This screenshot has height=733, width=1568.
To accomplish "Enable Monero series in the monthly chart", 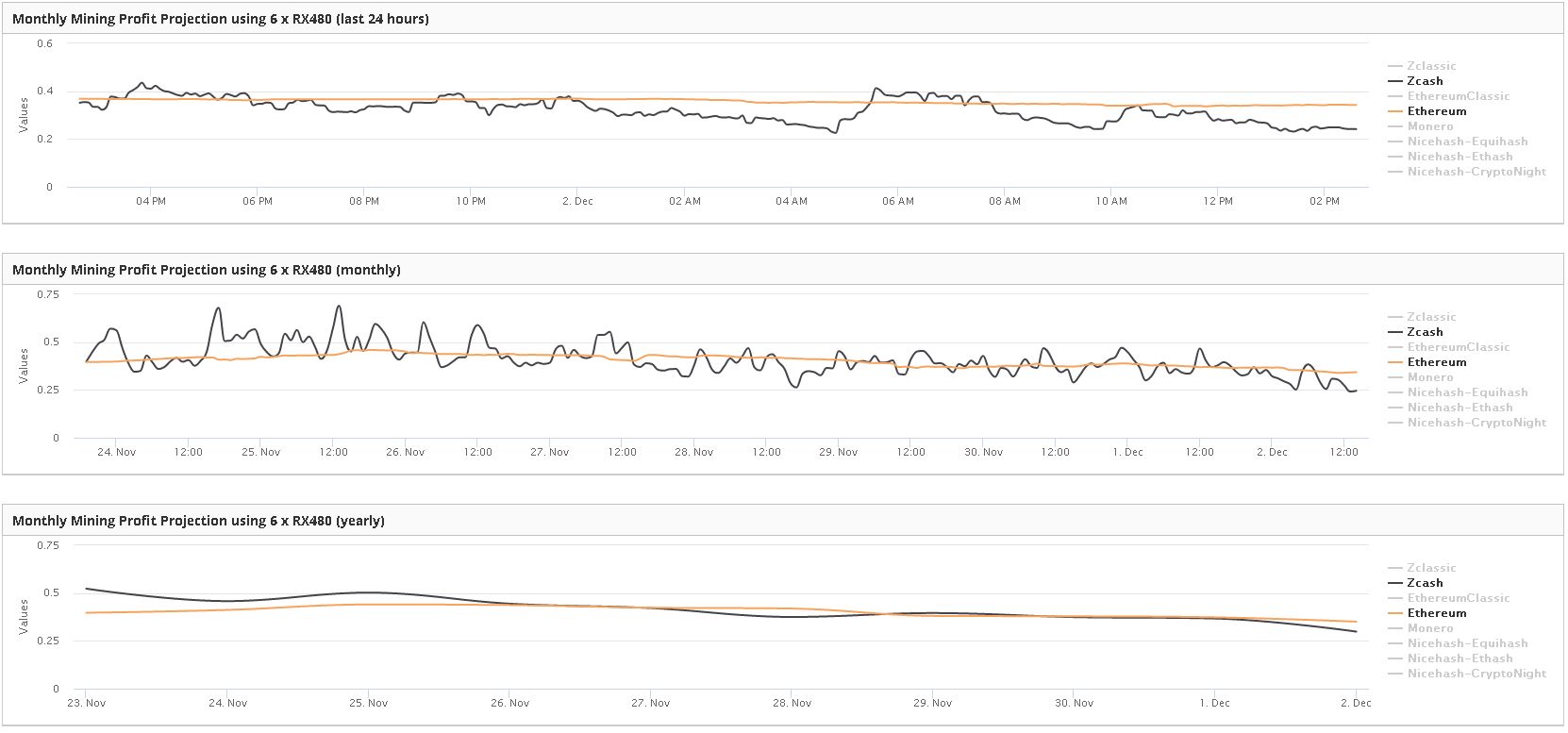I will (1421, 377).
